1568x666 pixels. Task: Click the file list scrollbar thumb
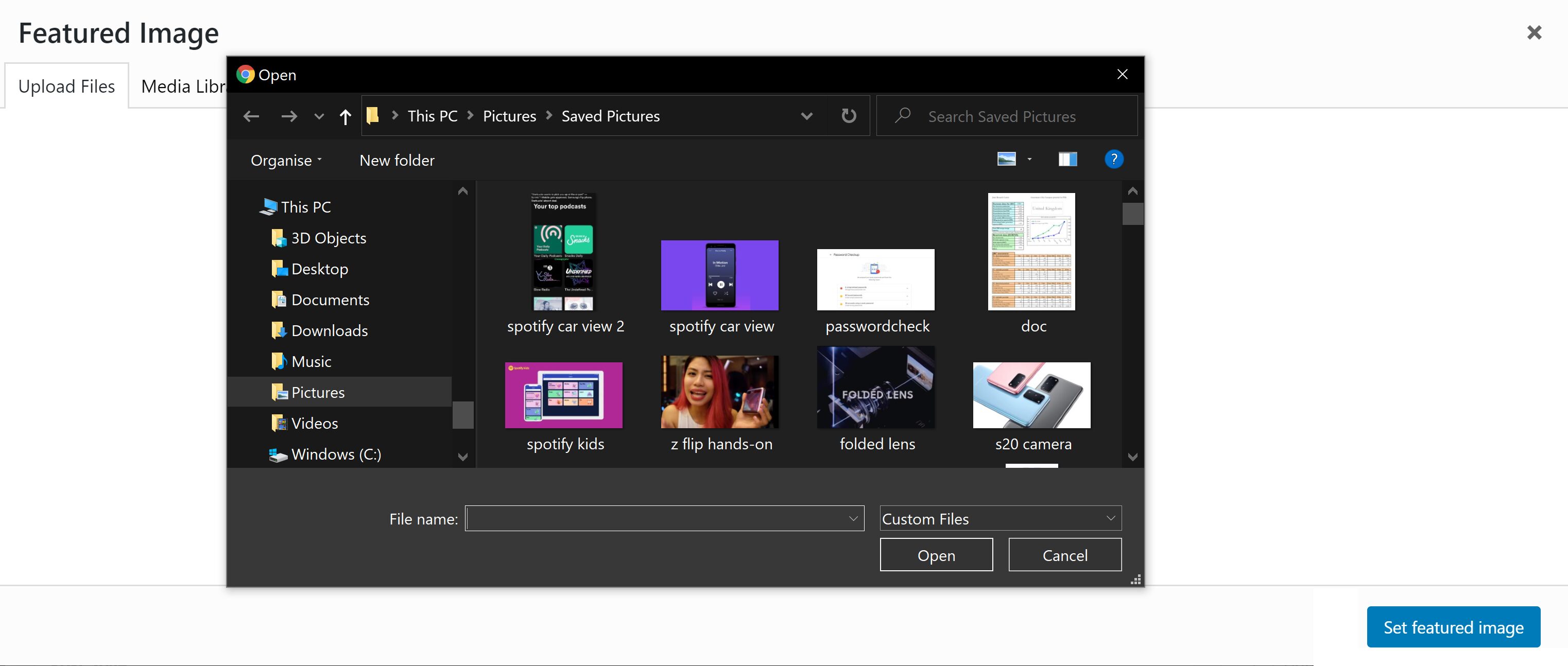pyautogui.click(x=1132, y=214)
